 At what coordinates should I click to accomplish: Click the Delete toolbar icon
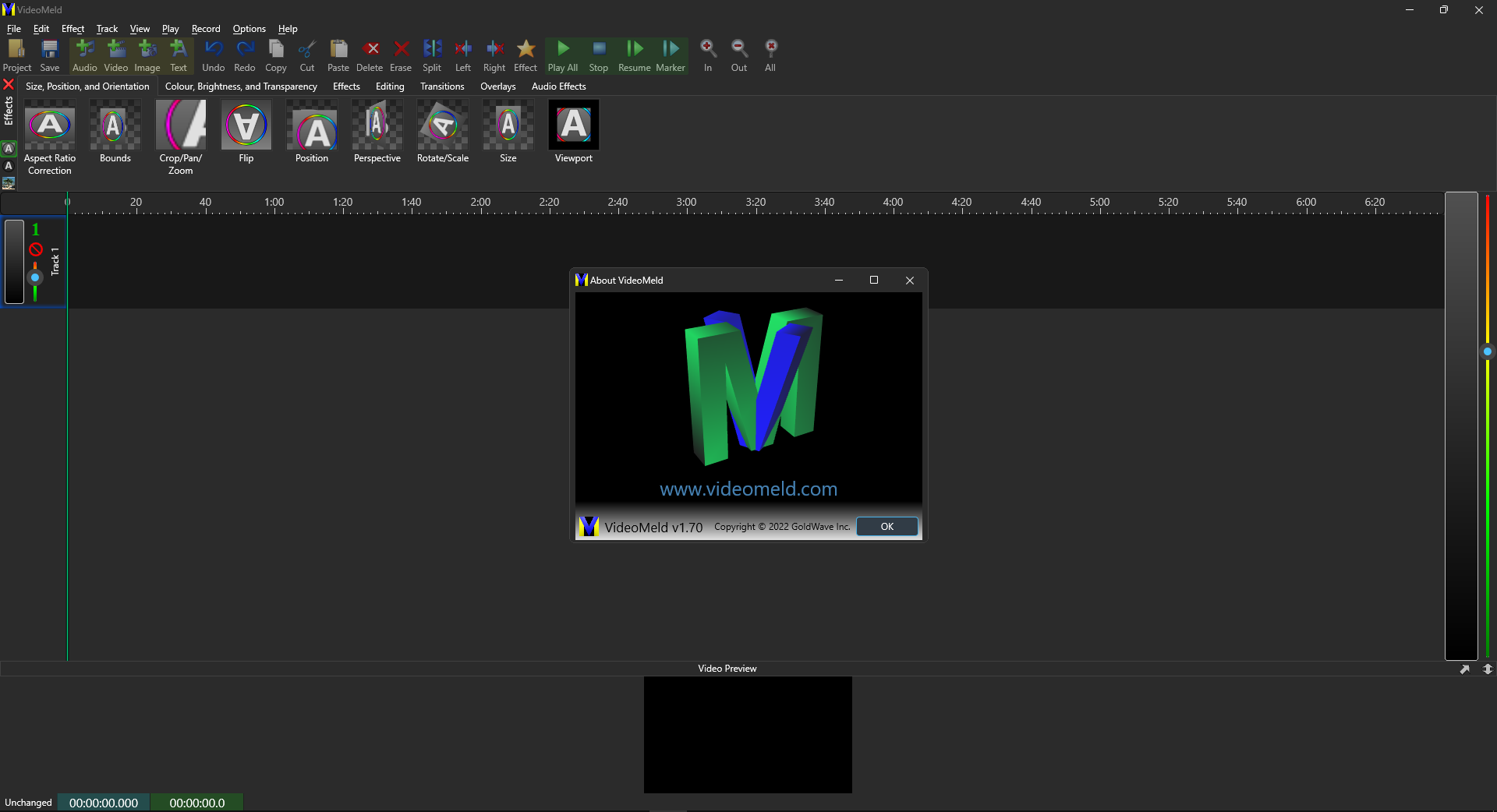370,55
